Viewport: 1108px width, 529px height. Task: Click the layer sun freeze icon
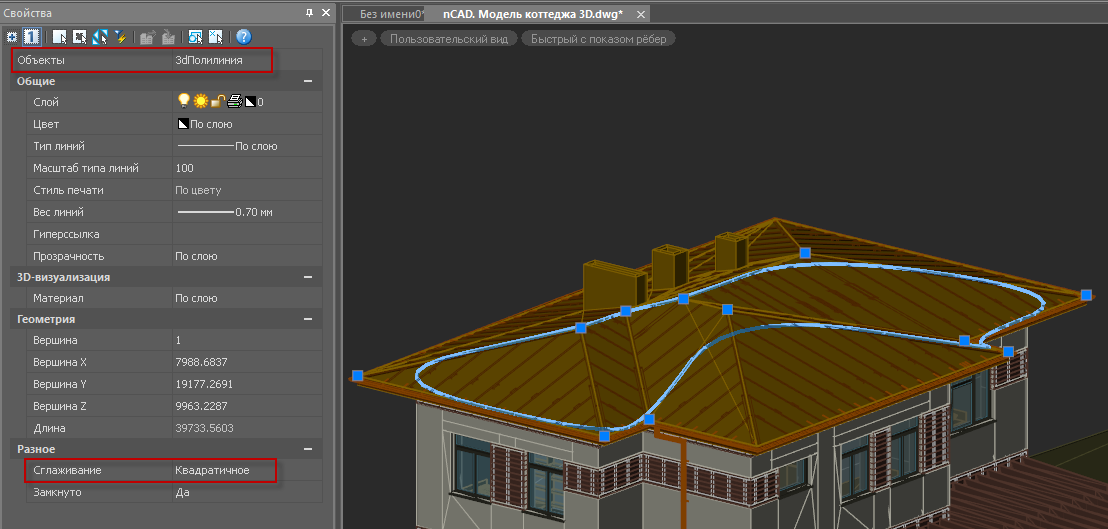[200, 102]
